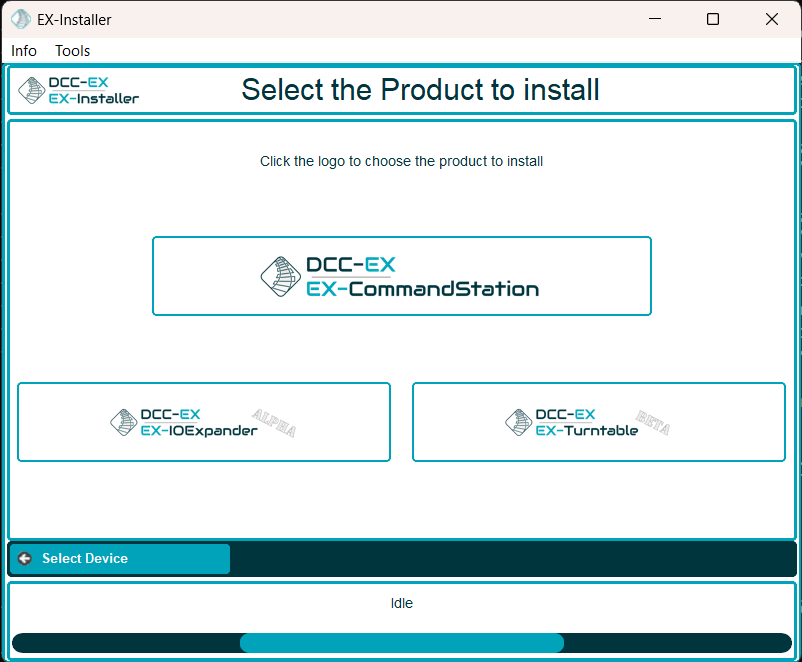Click the Idle status label
This screenshot has width=802, height=662.
pyautogui.click(x=401, y=603)
